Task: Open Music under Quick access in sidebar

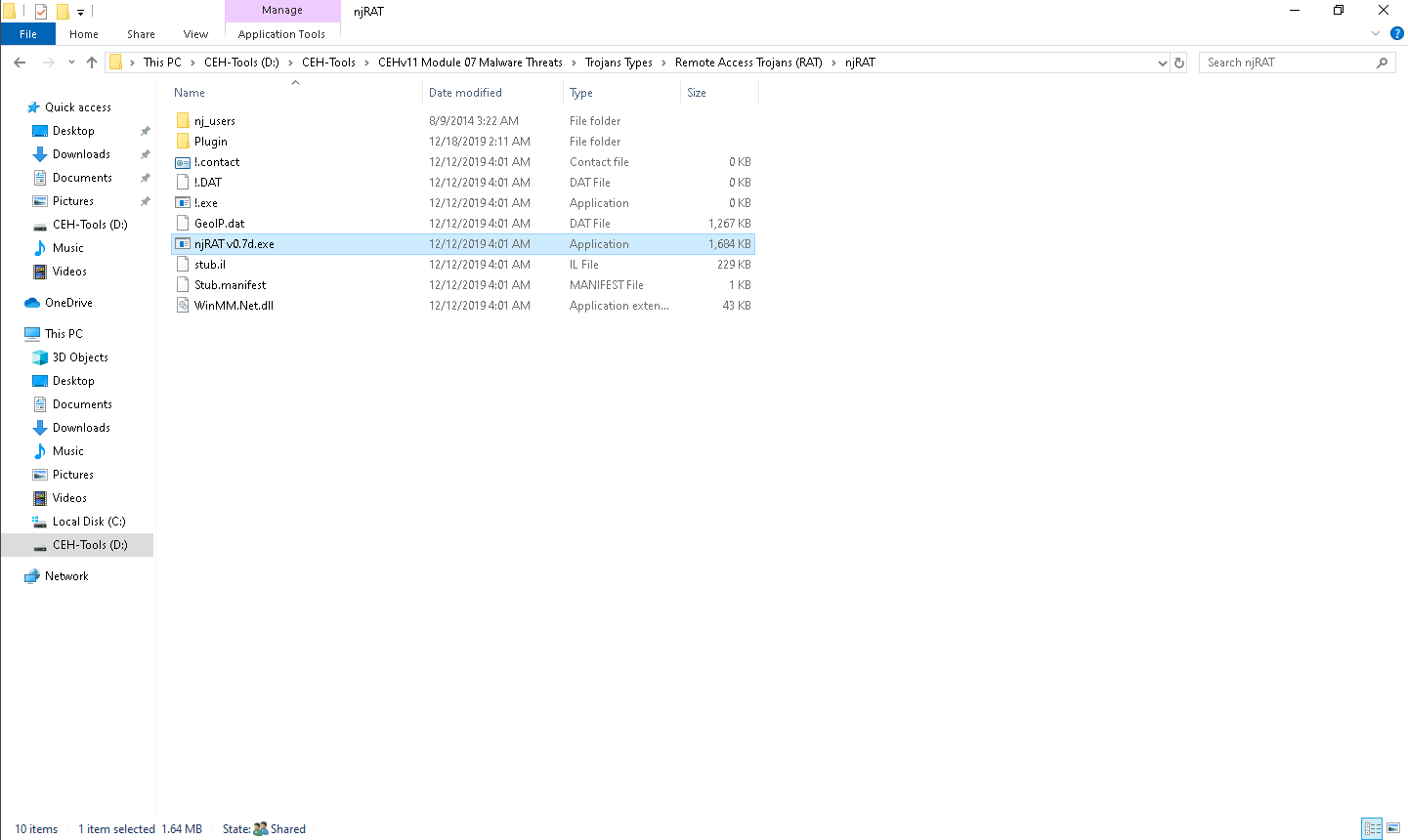Action: 68,248
